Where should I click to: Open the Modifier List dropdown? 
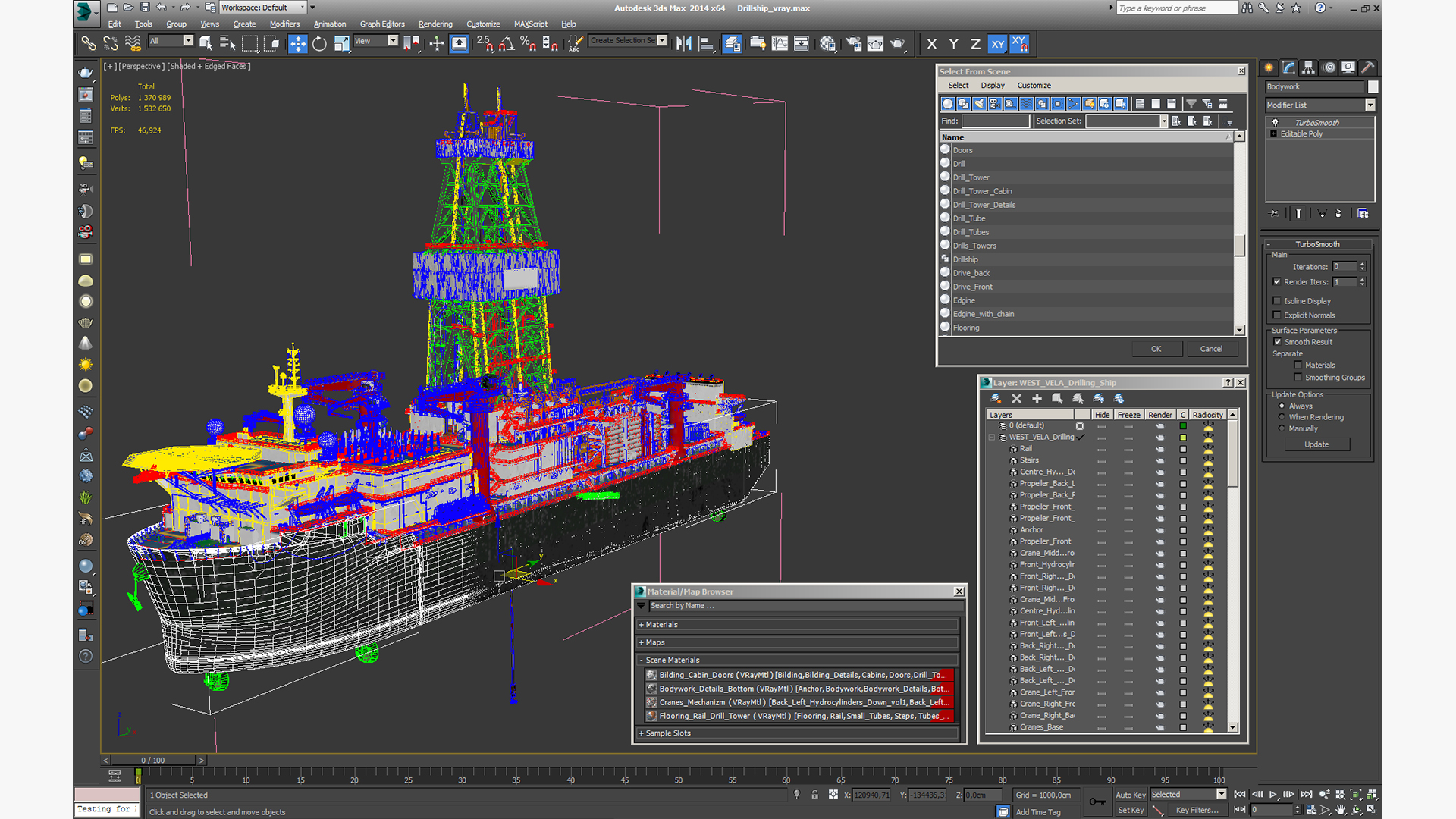pyautogui.click(x=1370, y=105)
